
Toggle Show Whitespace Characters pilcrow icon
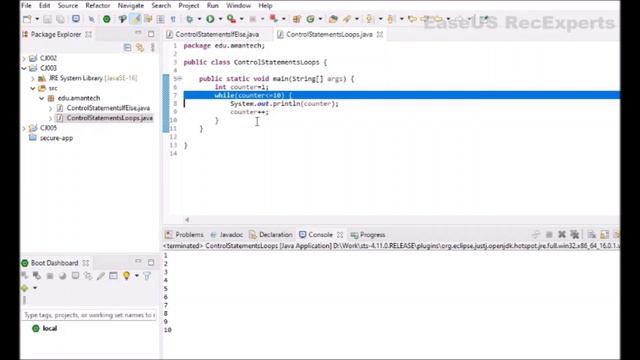(173, 19)
